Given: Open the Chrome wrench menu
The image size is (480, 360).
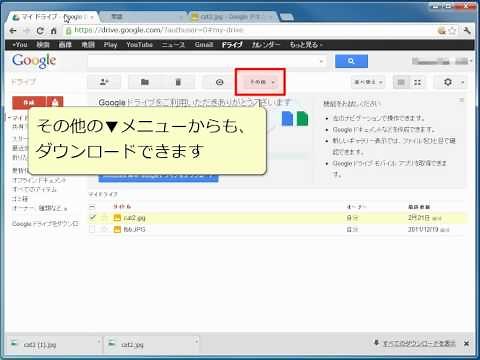Looking at the screenshot, I should (x=467, y=31).
